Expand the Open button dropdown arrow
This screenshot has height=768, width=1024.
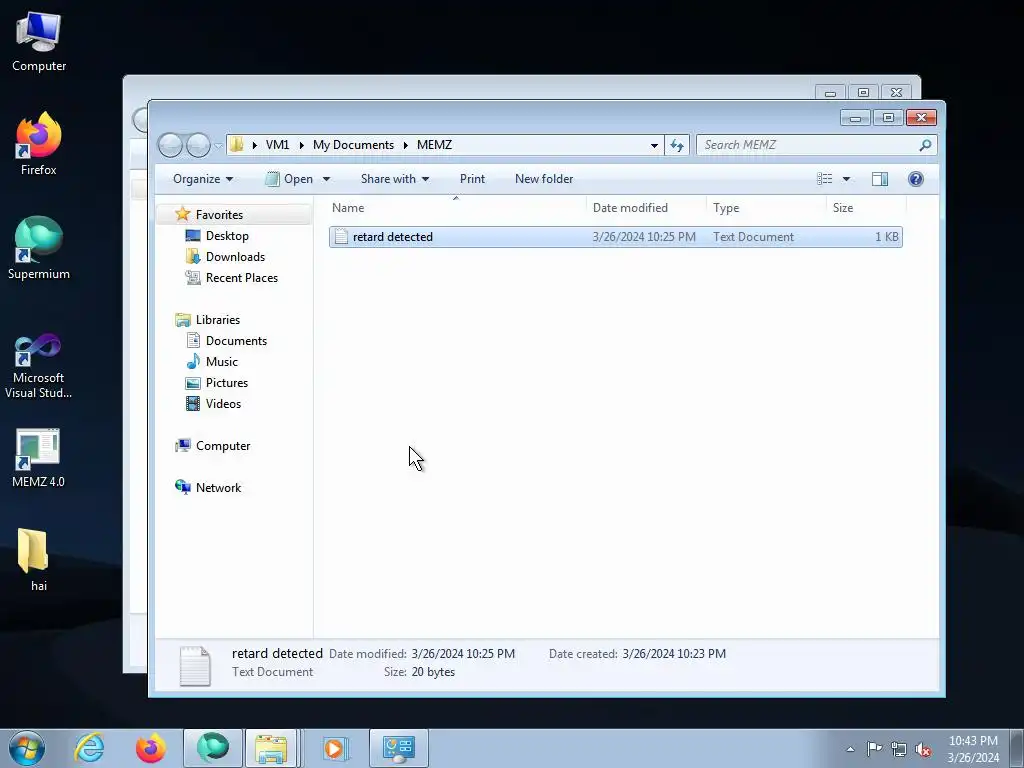pyautogui.click(x=327, y=179)
